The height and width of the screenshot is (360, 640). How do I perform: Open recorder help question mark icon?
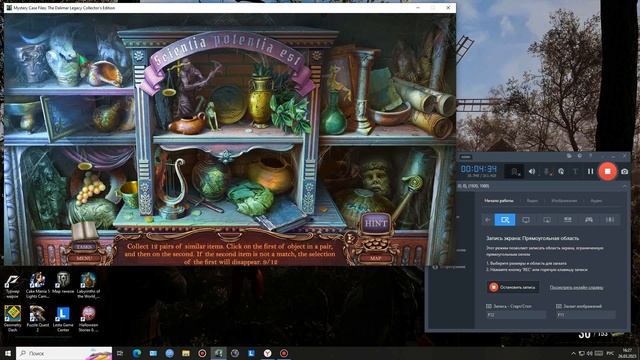tap(591, 156)
